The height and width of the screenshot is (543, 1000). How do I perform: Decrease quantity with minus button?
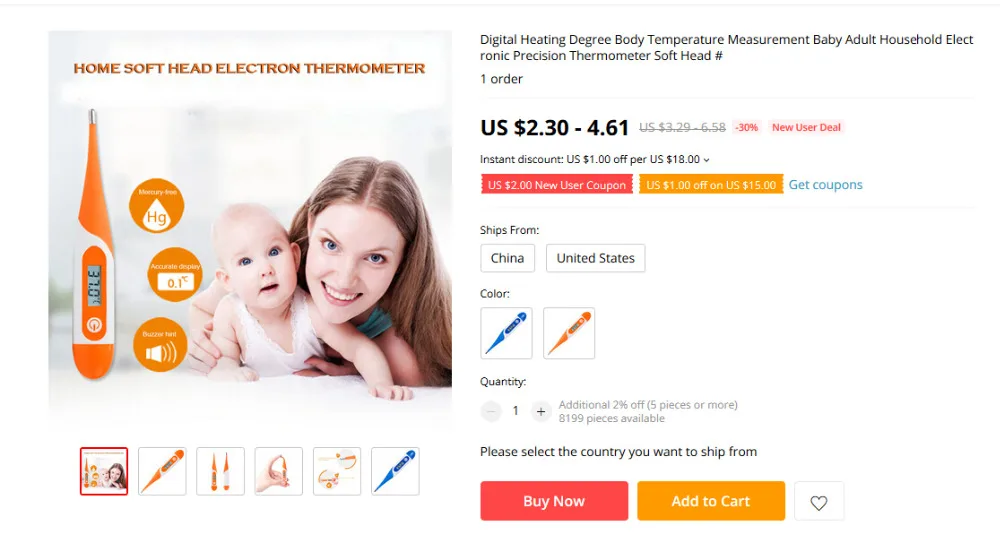tap(491, 412)
